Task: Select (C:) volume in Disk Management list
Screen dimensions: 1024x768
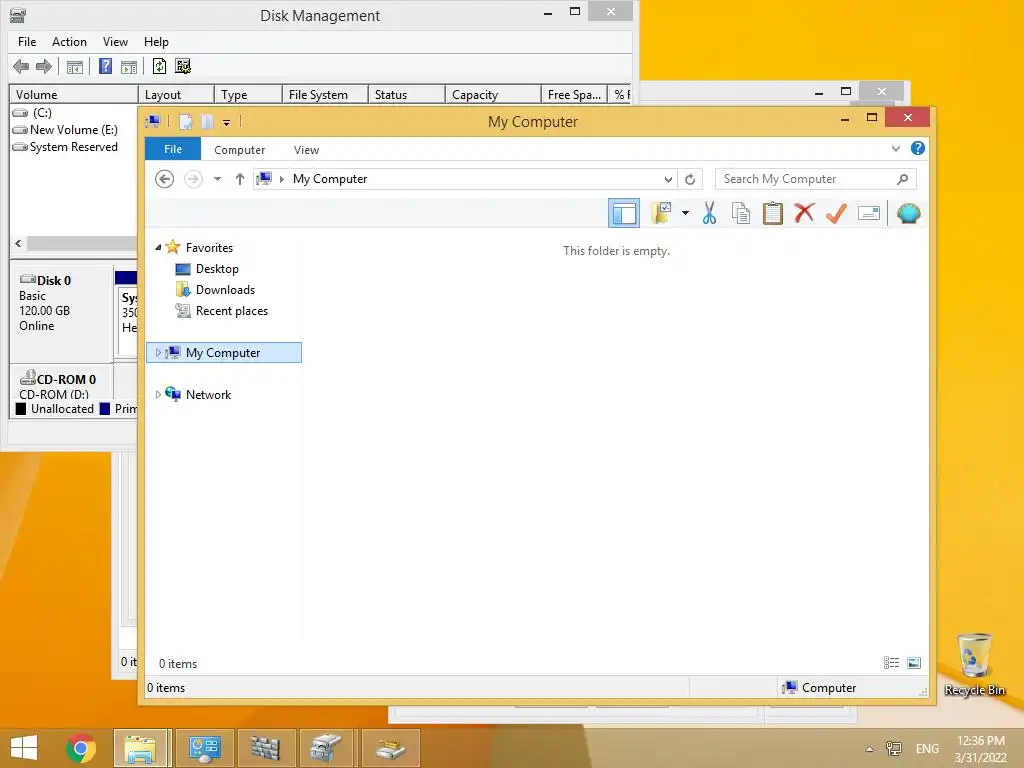Action: [x=33, y=113]
